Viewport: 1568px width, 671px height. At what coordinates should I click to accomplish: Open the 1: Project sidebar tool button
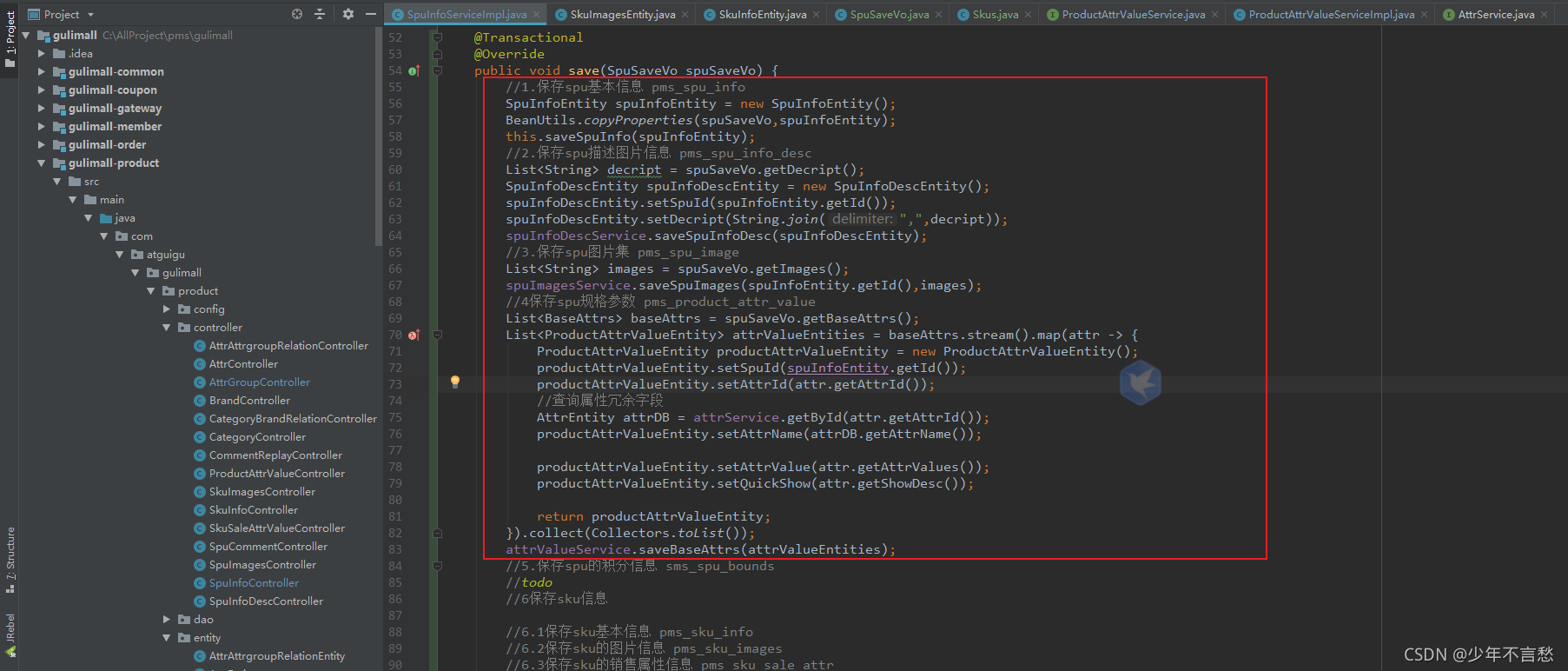[x=10, y=39]
